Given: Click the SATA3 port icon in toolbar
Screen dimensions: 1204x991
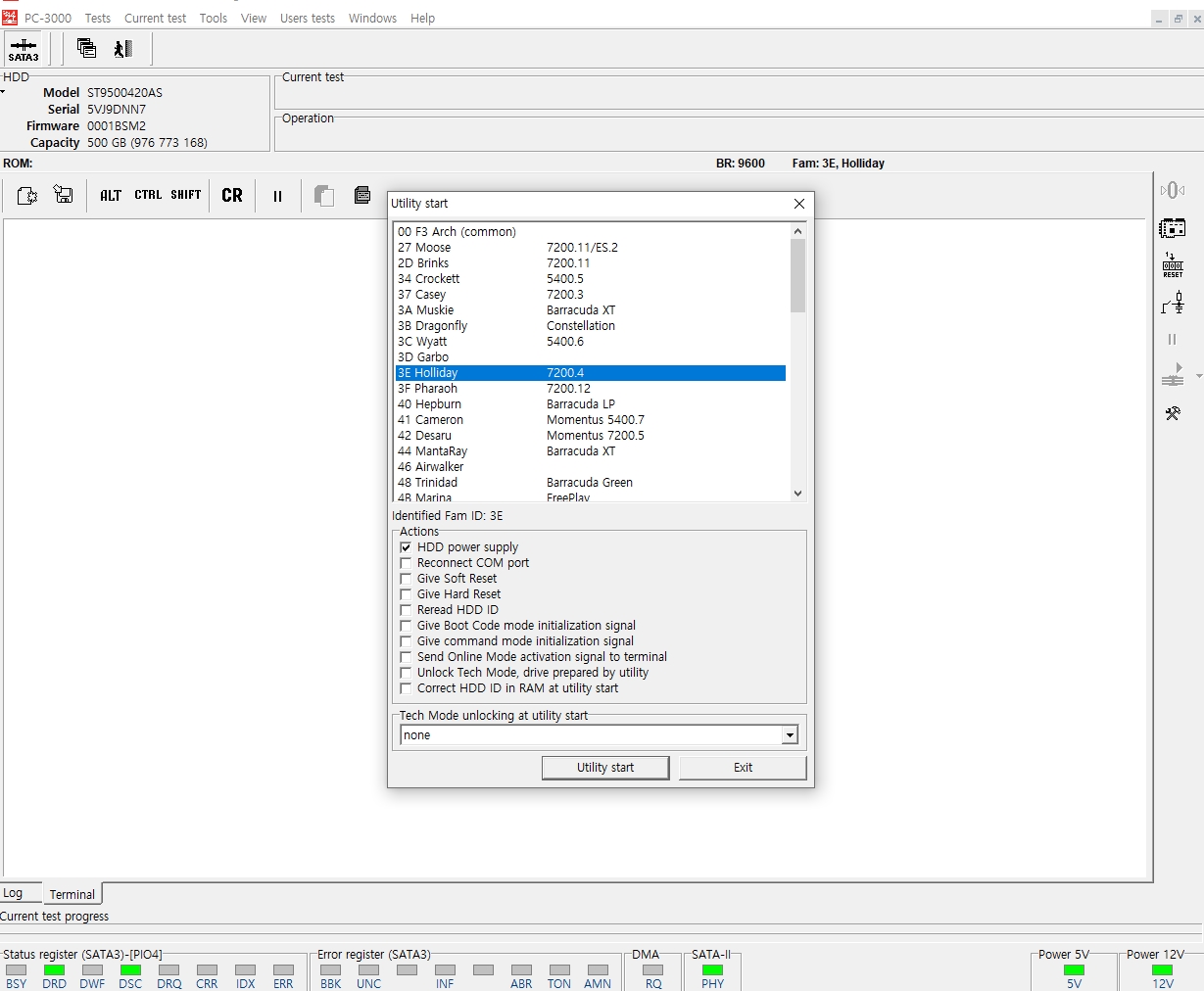Looking at the screenshot, I should (x=24, y=49).
